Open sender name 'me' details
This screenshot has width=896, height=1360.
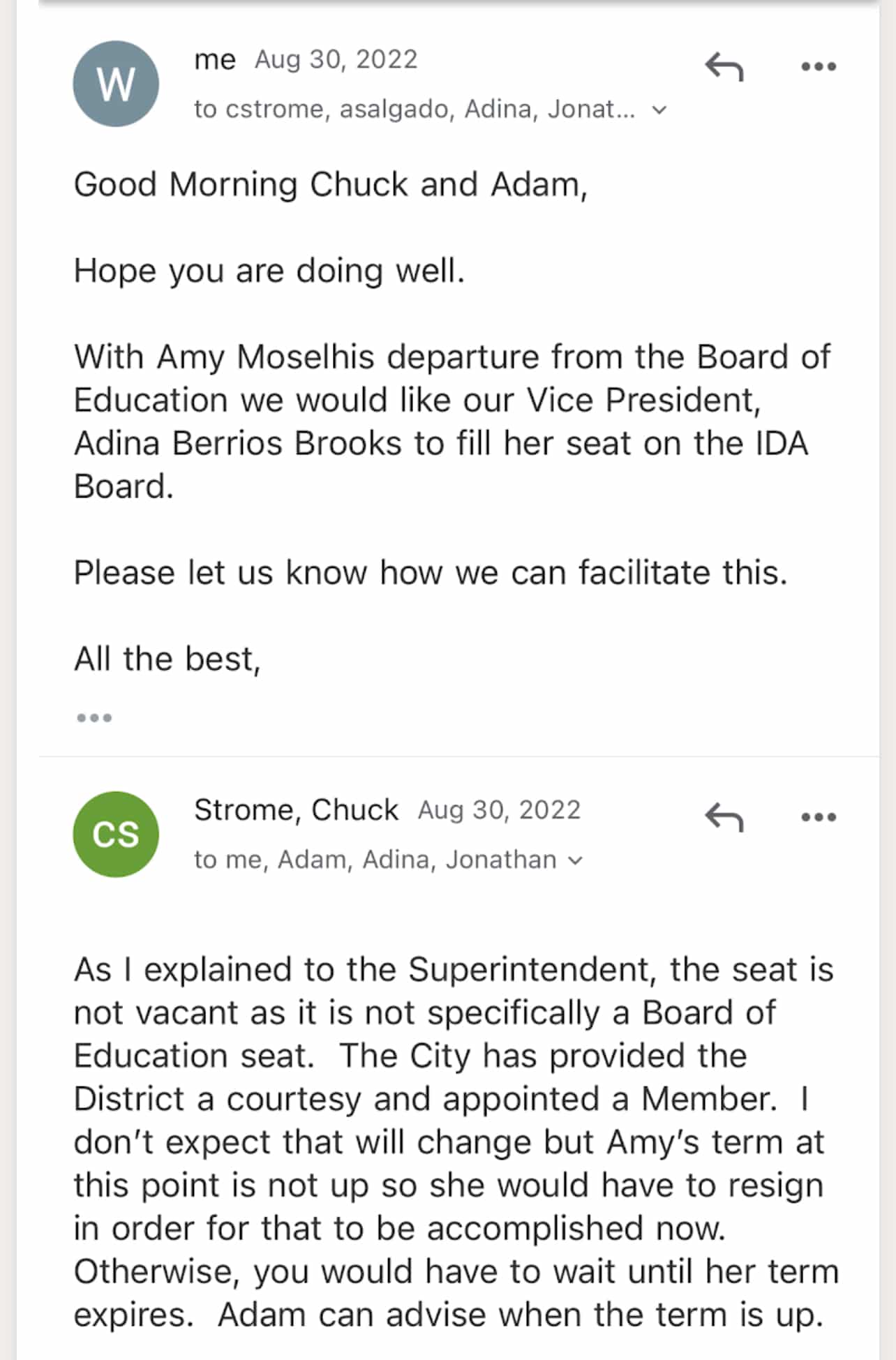pos(215,60)
